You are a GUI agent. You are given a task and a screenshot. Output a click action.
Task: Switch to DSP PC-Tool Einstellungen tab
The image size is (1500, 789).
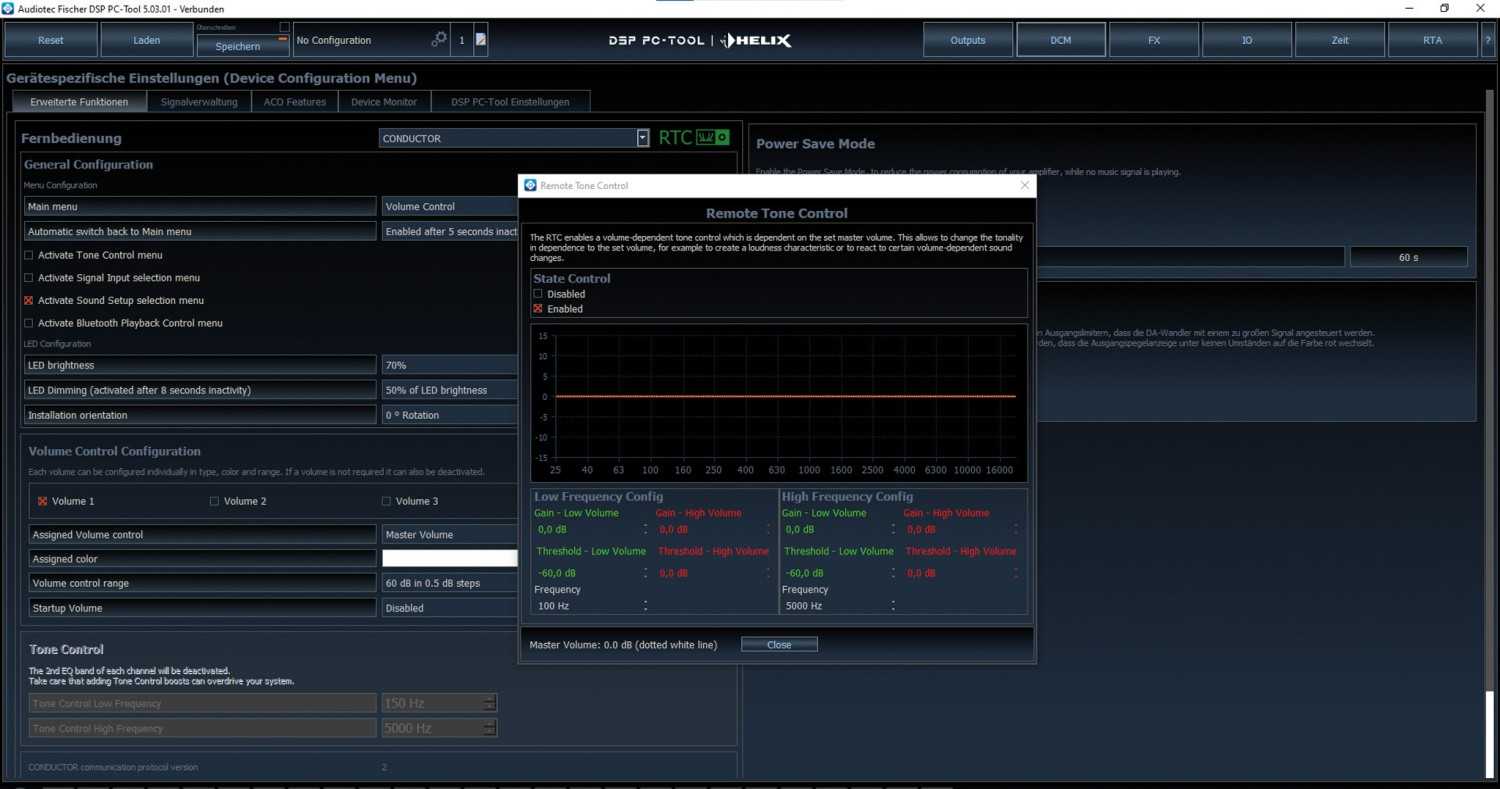coord(510,102)
